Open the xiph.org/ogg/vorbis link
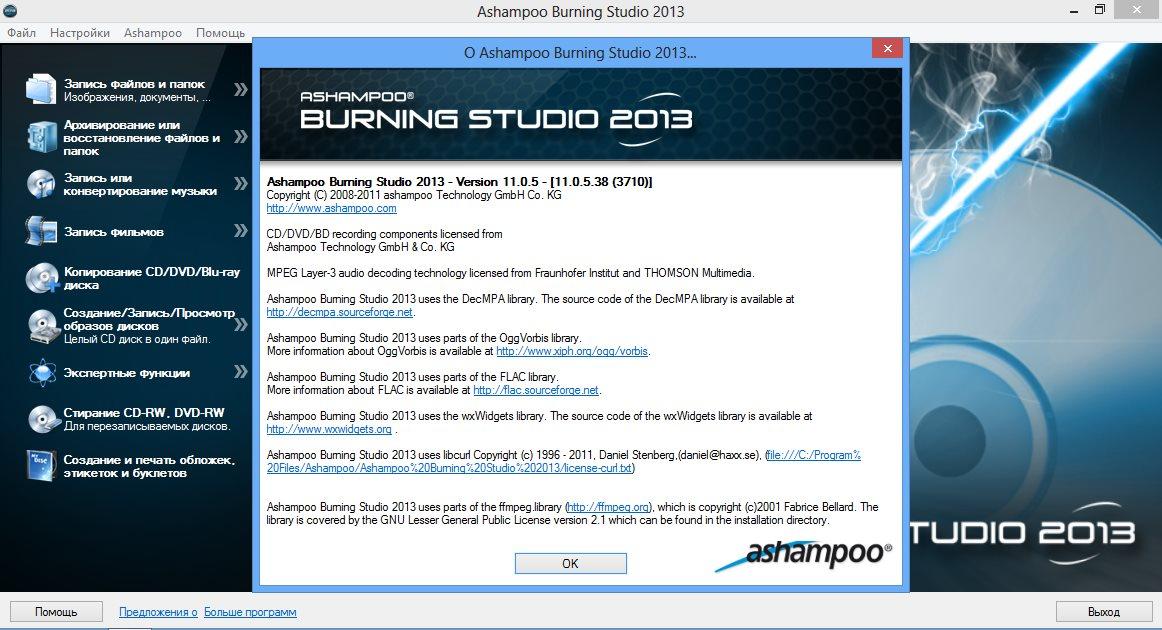 (572, 351)
